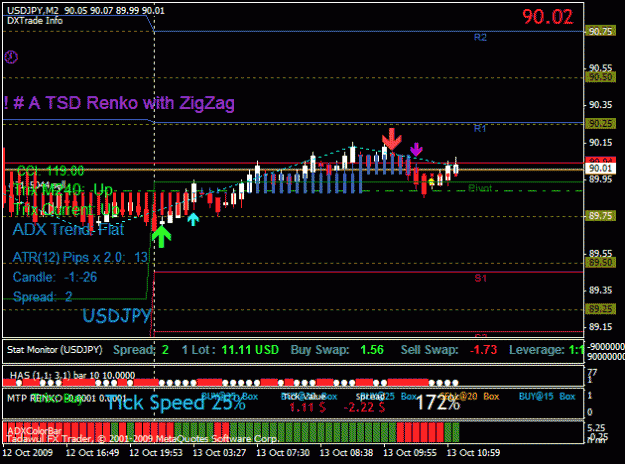Click the cyan up arrow marker

pos(193,219)
